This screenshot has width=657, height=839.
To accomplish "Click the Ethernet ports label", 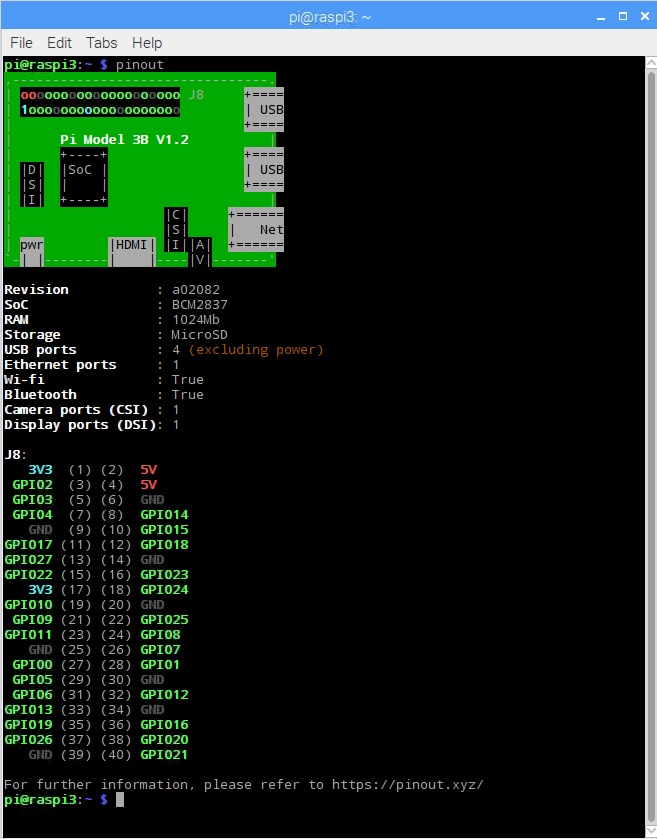I will tap(60, 364).
